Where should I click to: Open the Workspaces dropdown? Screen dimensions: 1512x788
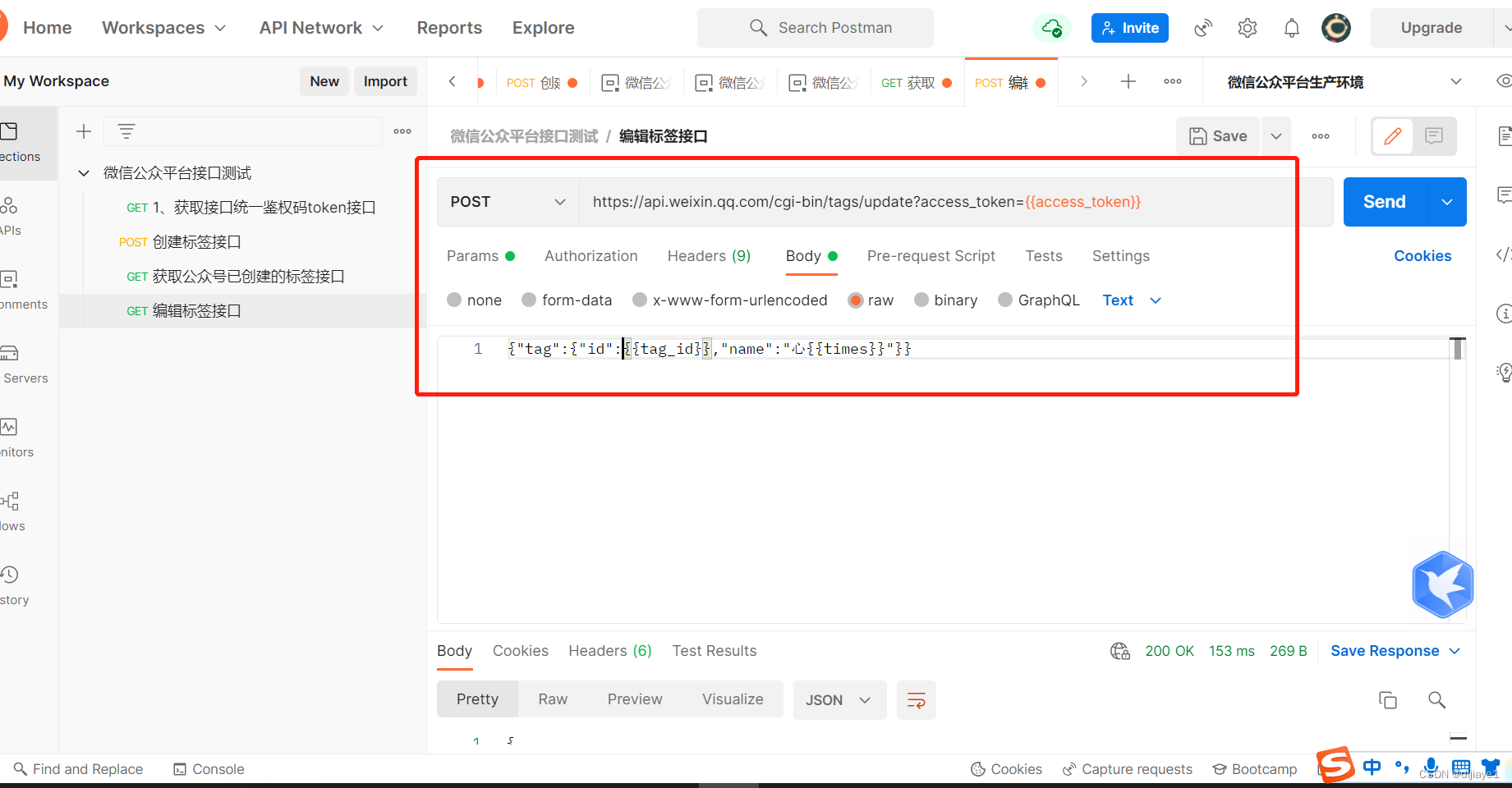pos(163,28)
